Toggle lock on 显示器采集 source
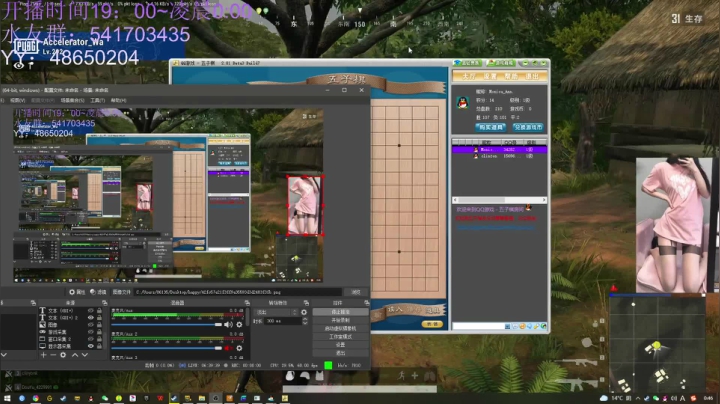720x404 pixels. click(x=99, y=346)
